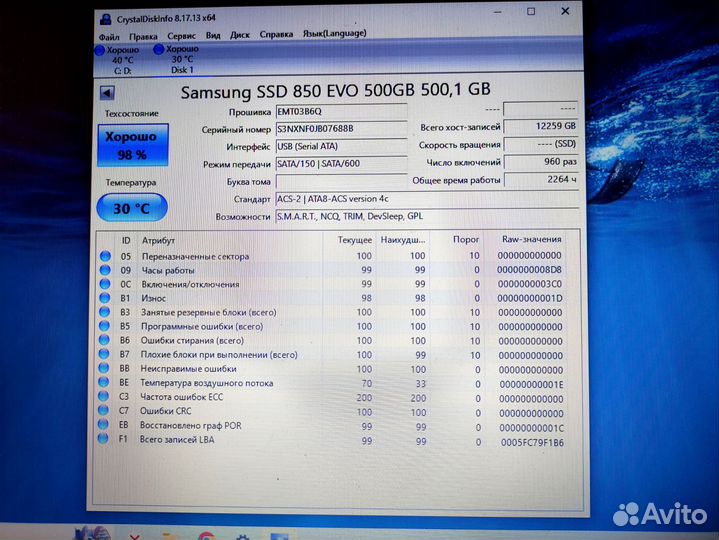719x540 pixels.
Task: Open the Правка menu
Action: [x=143, y=36]
